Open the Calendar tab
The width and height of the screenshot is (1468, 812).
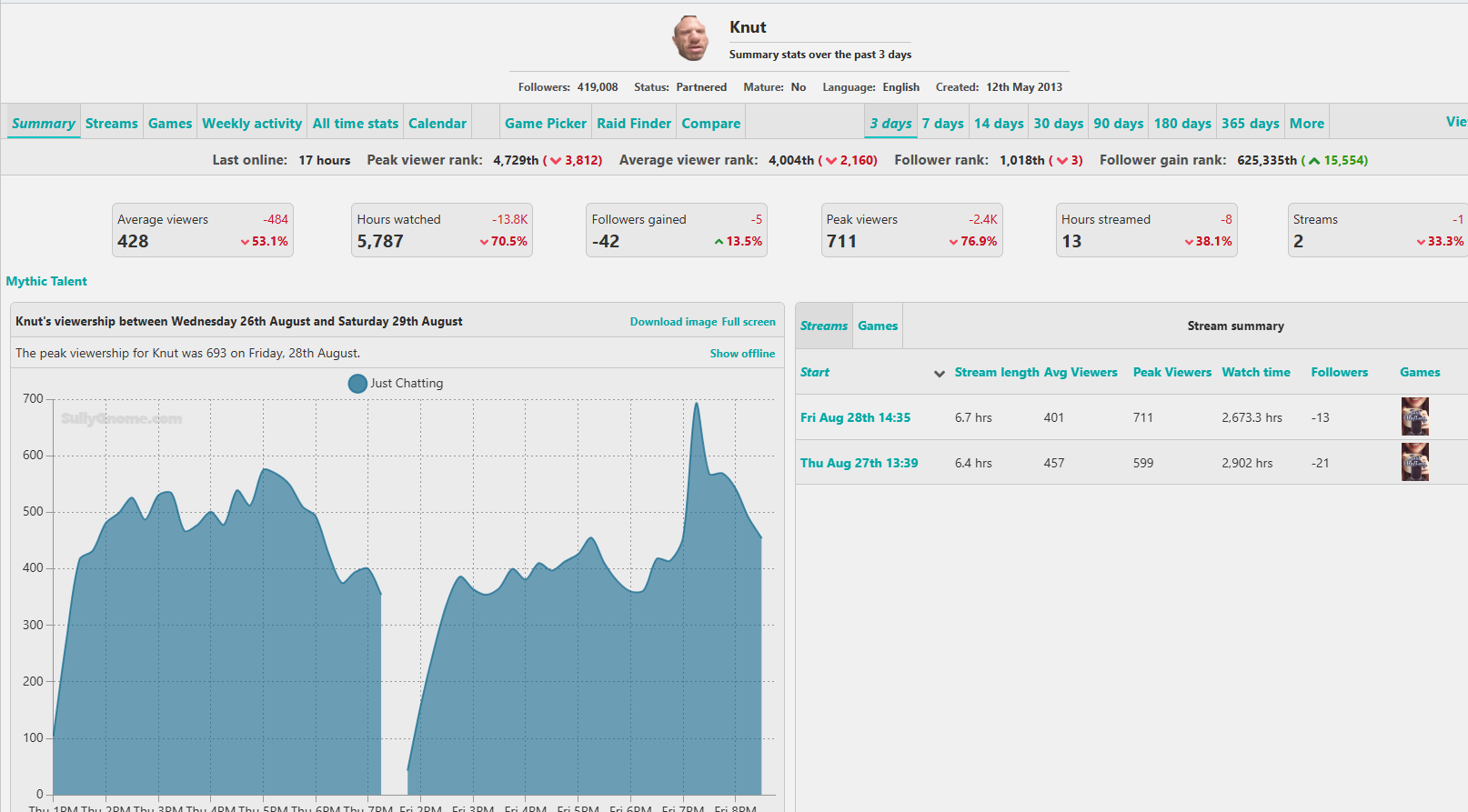(437, 124)
